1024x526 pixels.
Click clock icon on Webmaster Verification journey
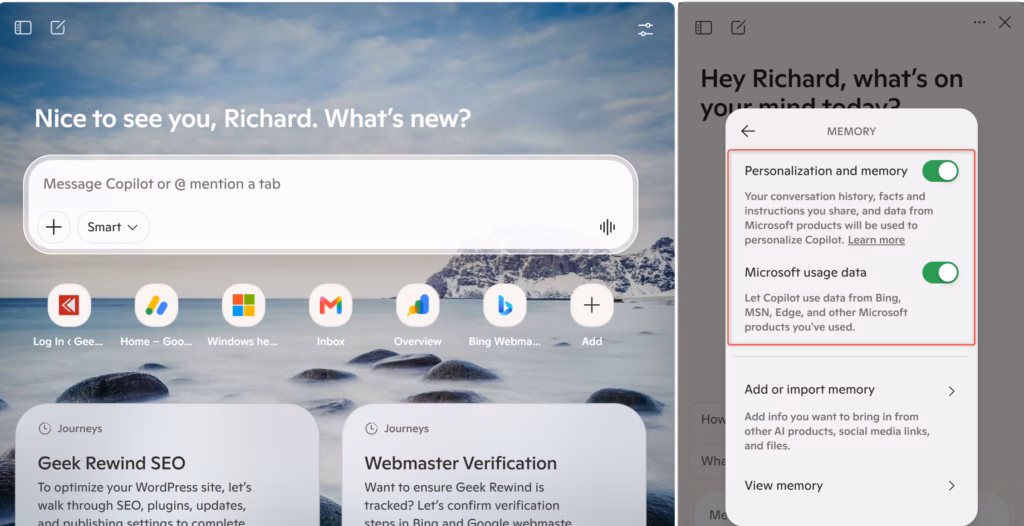[371, 429]
